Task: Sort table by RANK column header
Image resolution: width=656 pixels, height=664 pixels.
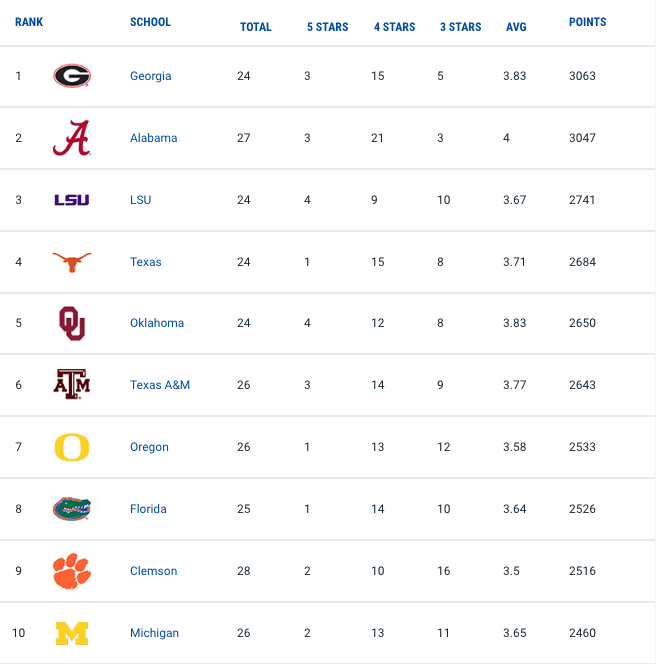Action: pos(29,22)
